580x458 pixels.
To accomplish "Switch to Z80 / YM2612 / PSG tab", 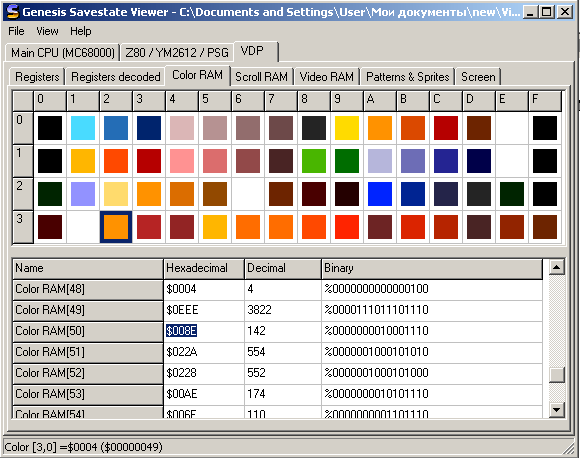I will pyautogui.click(x=177, y=53).
